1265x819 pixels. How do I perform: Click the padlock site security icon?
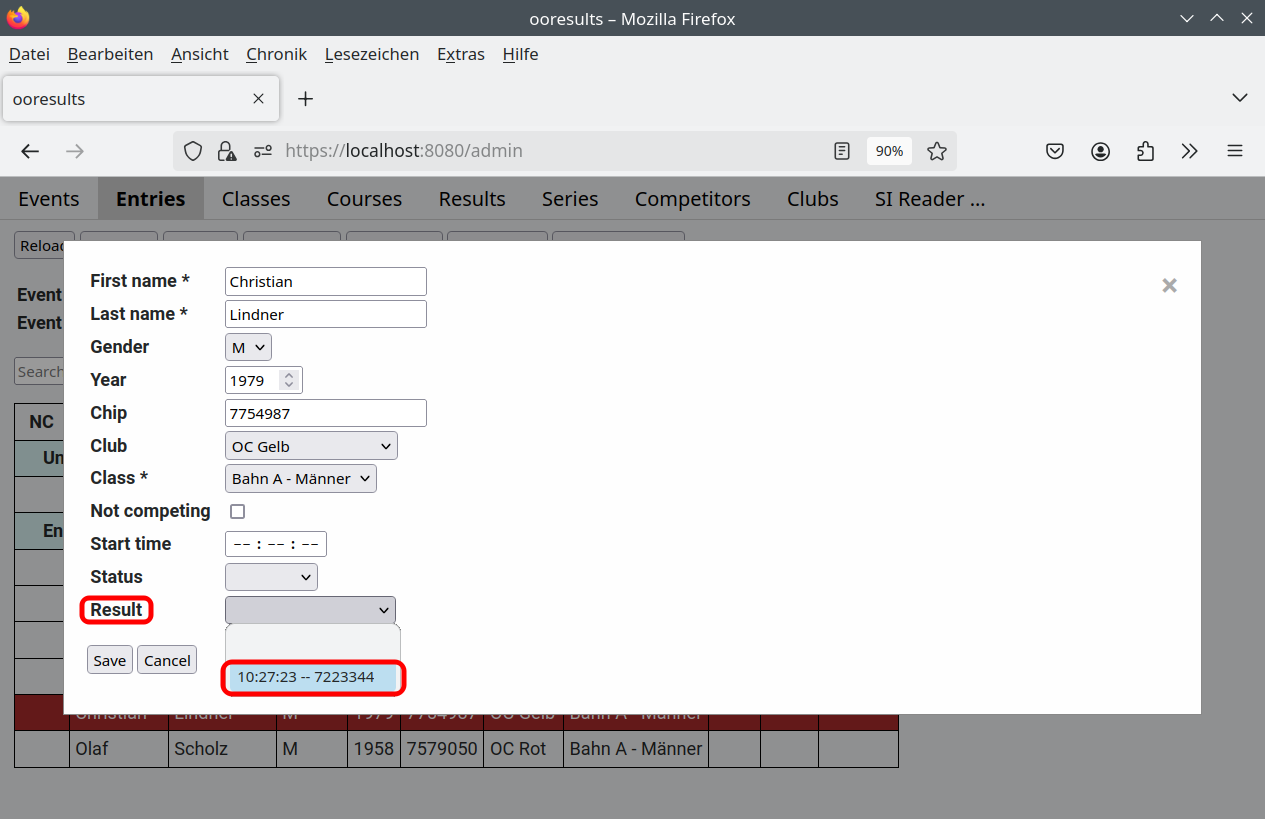pyautogui.click(x=227, y=151)
